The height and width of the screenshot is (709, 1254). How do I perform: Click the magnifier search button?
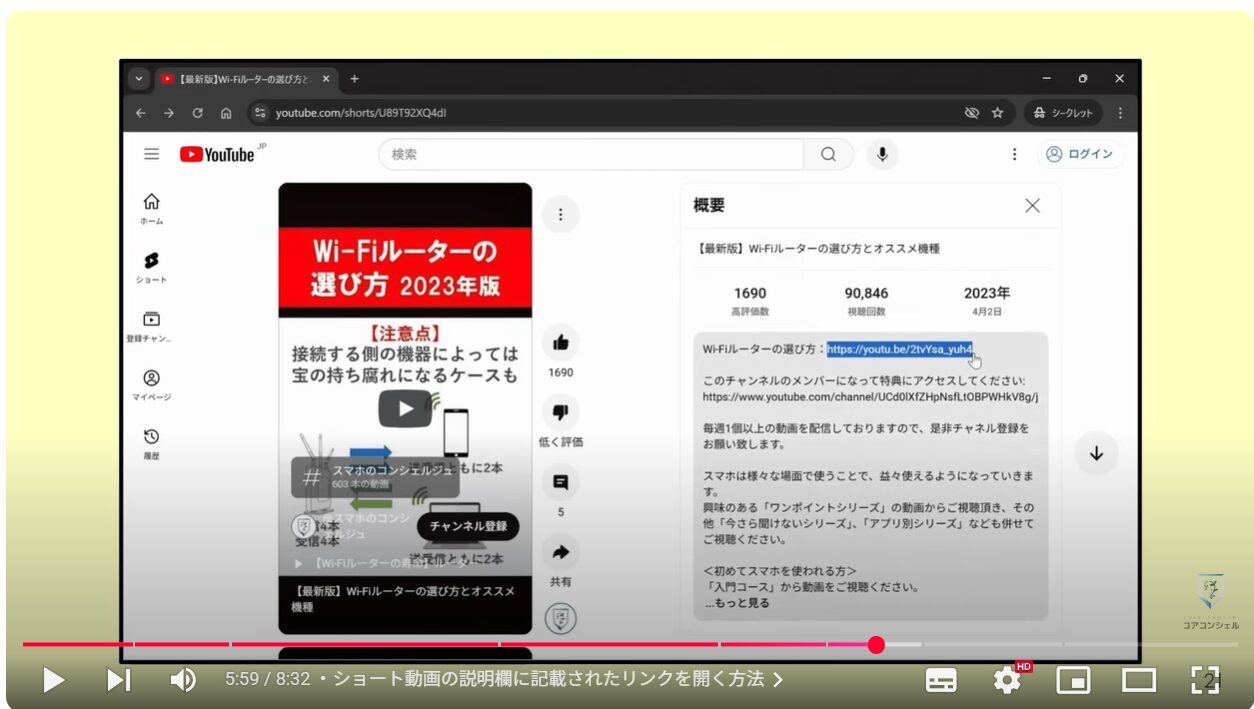(x=828, y=154)
